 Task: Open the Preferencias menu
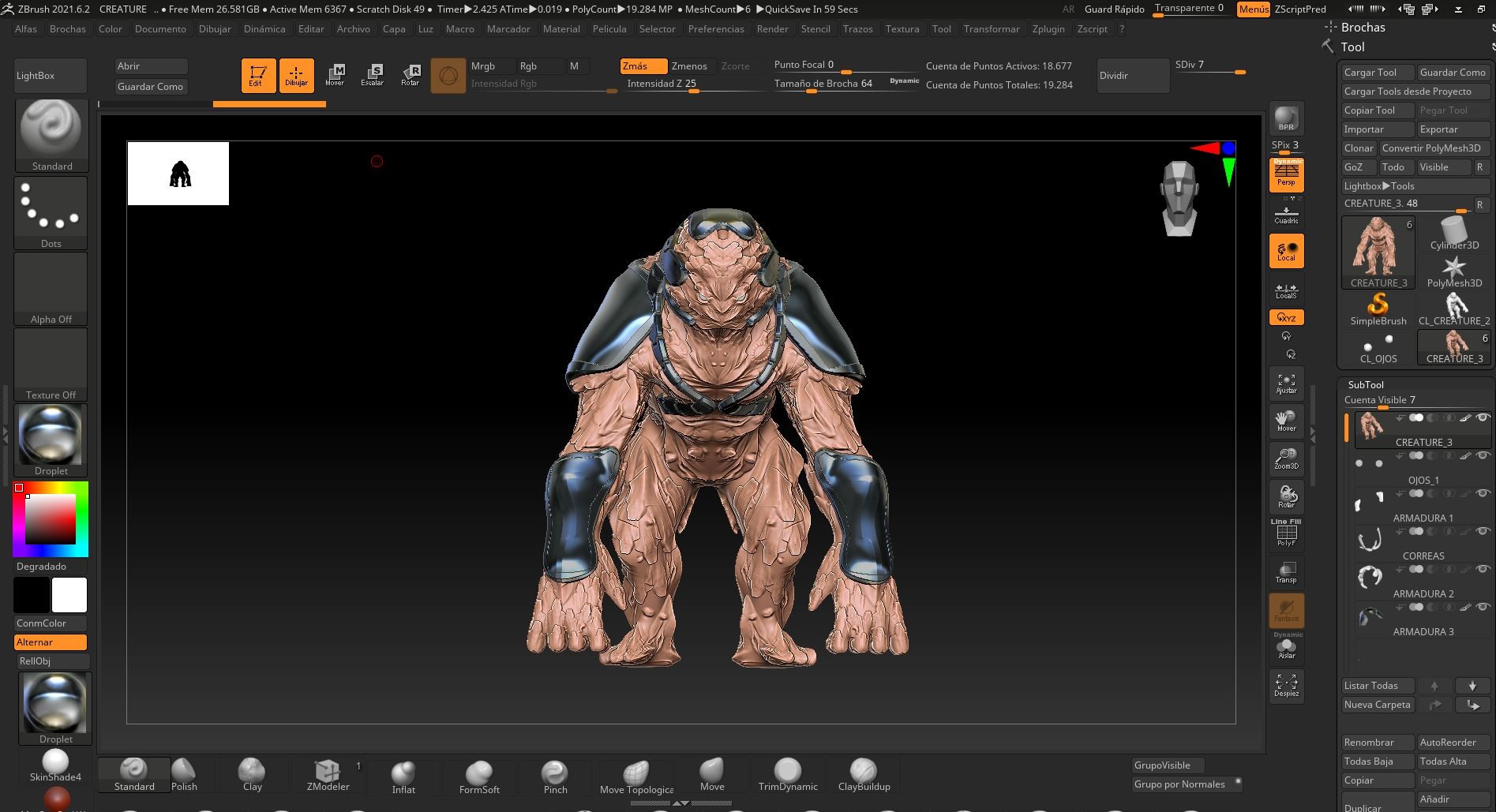716,29
